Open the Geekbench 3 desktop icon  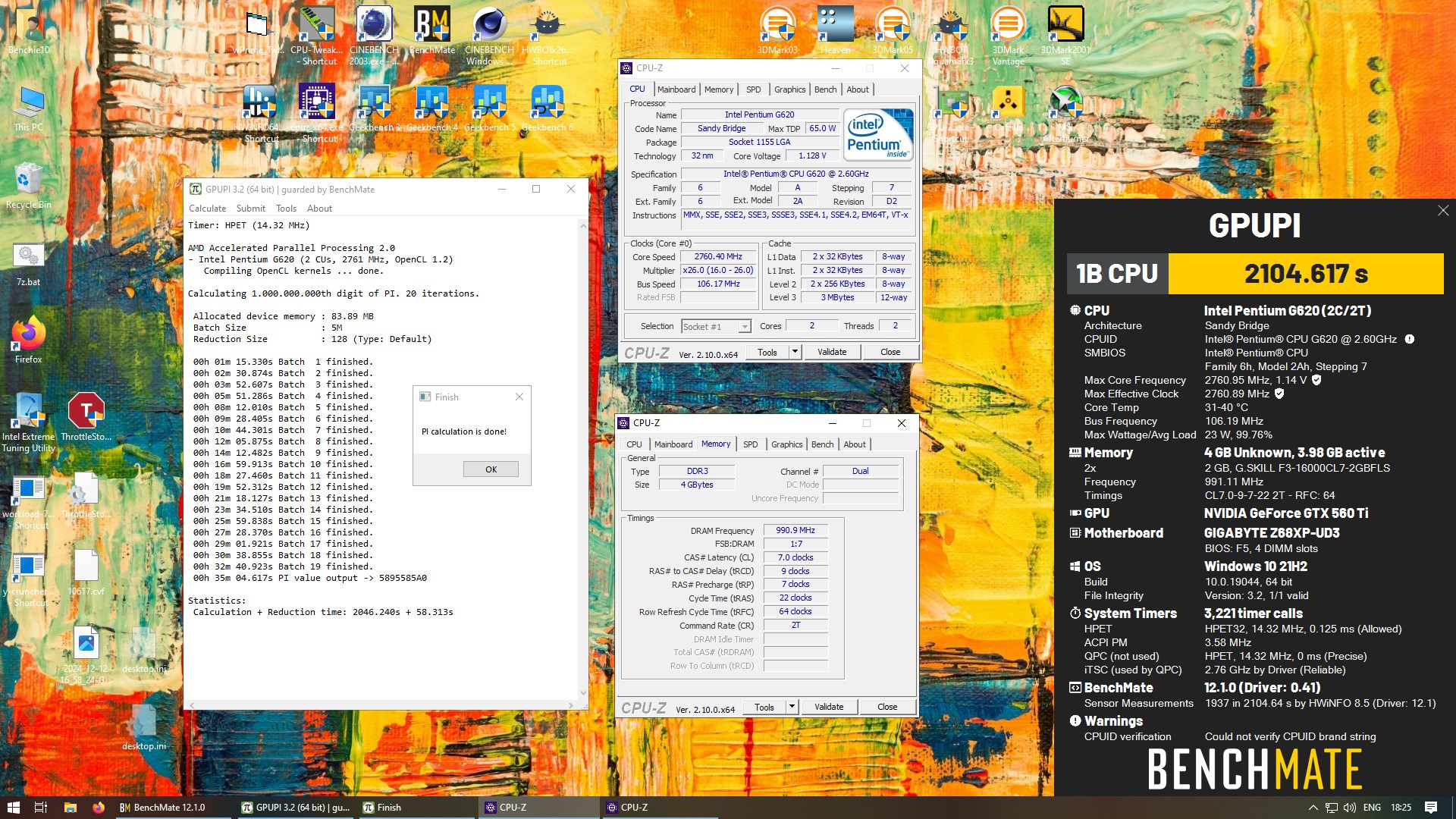(x=374, y=108)
